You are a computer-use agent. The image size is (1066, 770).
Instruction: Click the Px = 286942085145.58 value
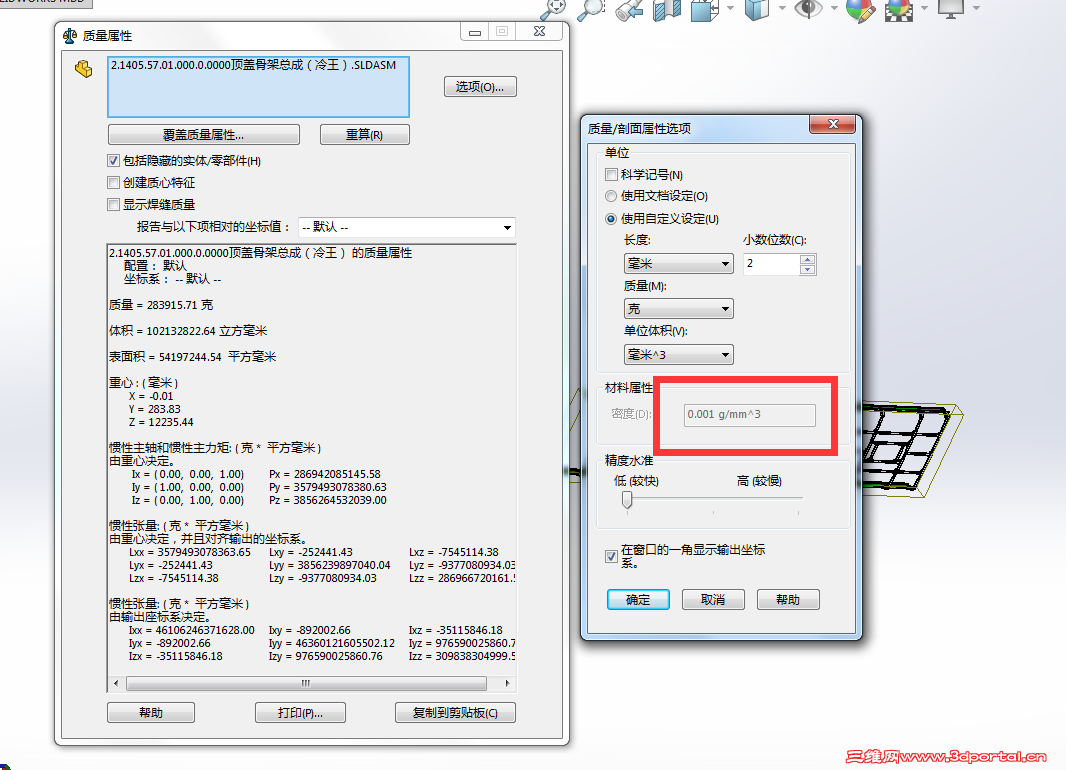click(325, 474)
